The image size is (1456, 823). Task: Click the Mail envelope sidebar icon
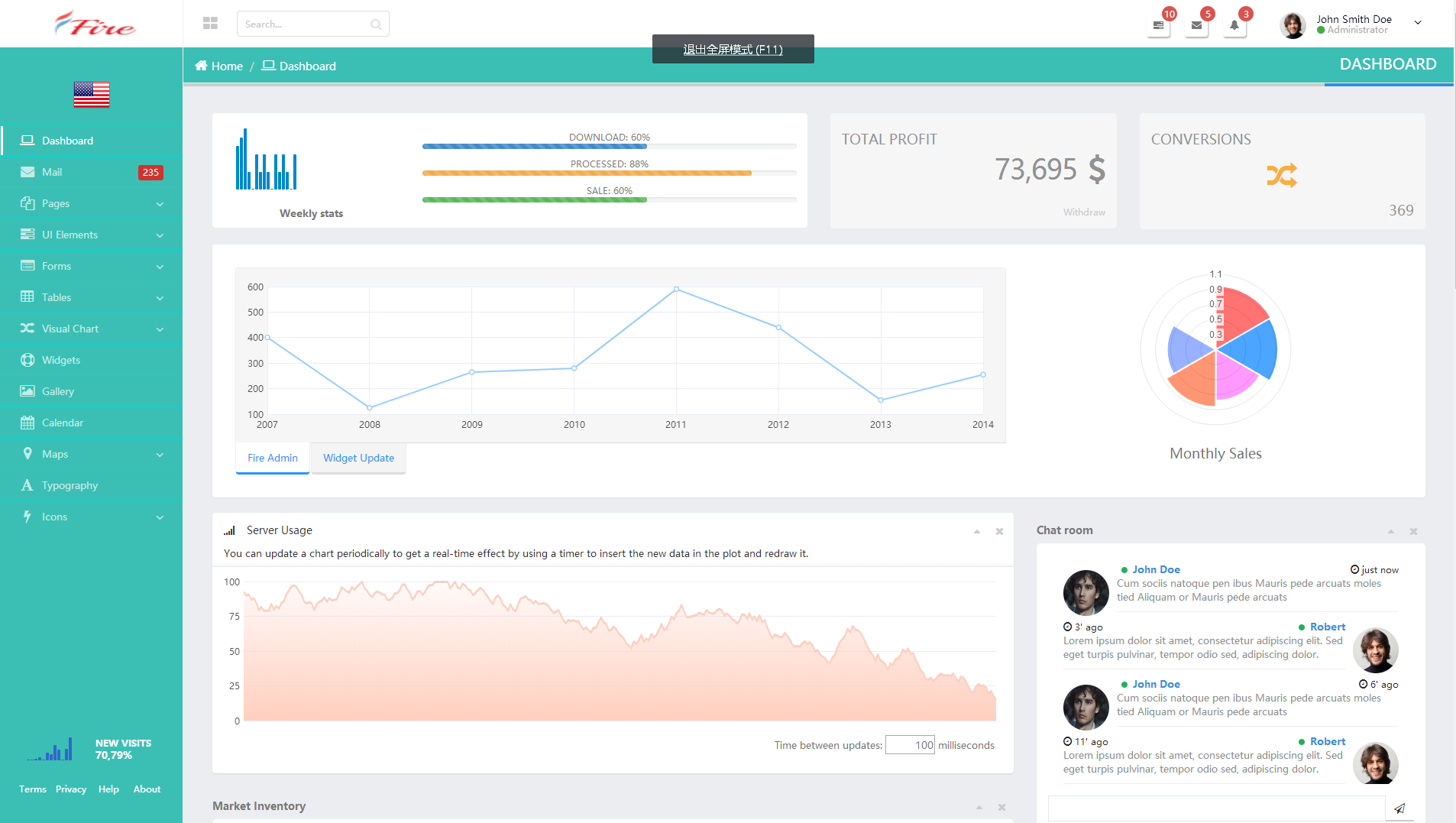point(28,172)
